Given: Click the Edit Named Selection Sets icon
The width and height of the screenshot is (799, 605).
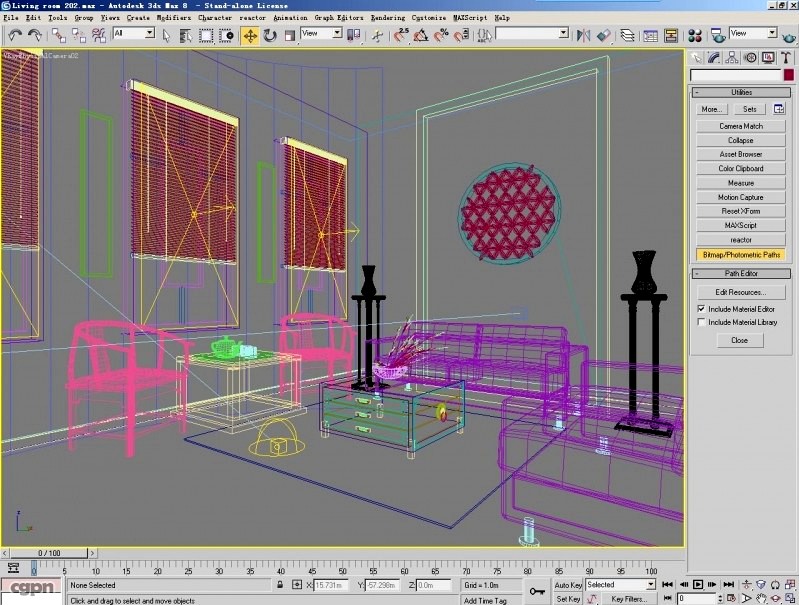Looking at the screenshot, I should point(484,35).
